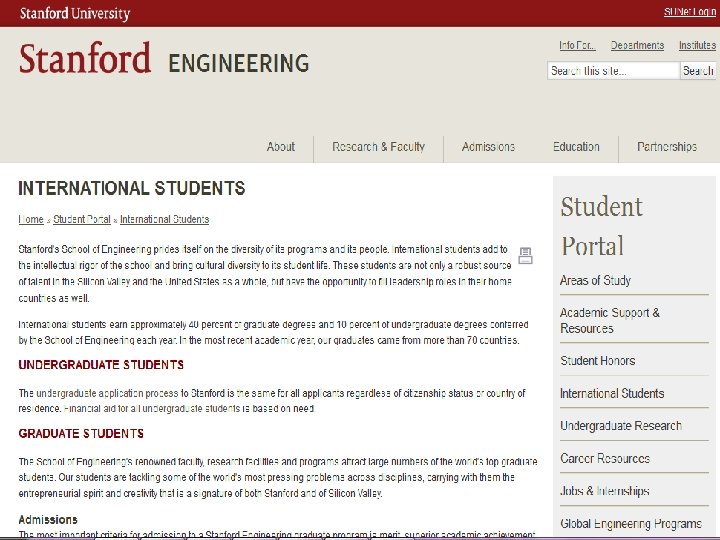Click the Search button
The height and width of the screenshot is (540, 720).
(x=698, y=71)
